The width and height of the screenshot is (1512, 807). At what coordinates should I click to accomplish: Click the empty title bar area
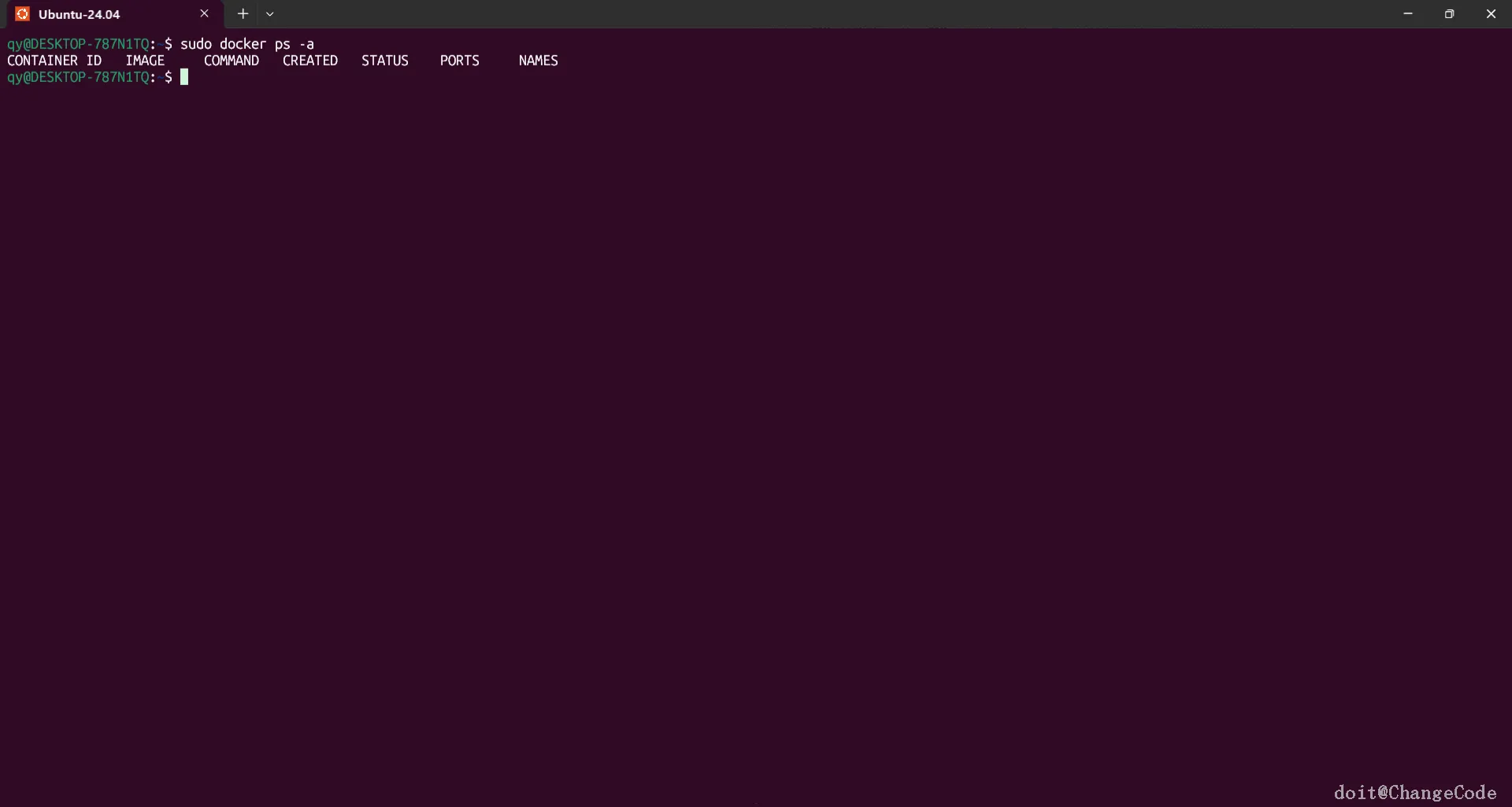point(827,13)
